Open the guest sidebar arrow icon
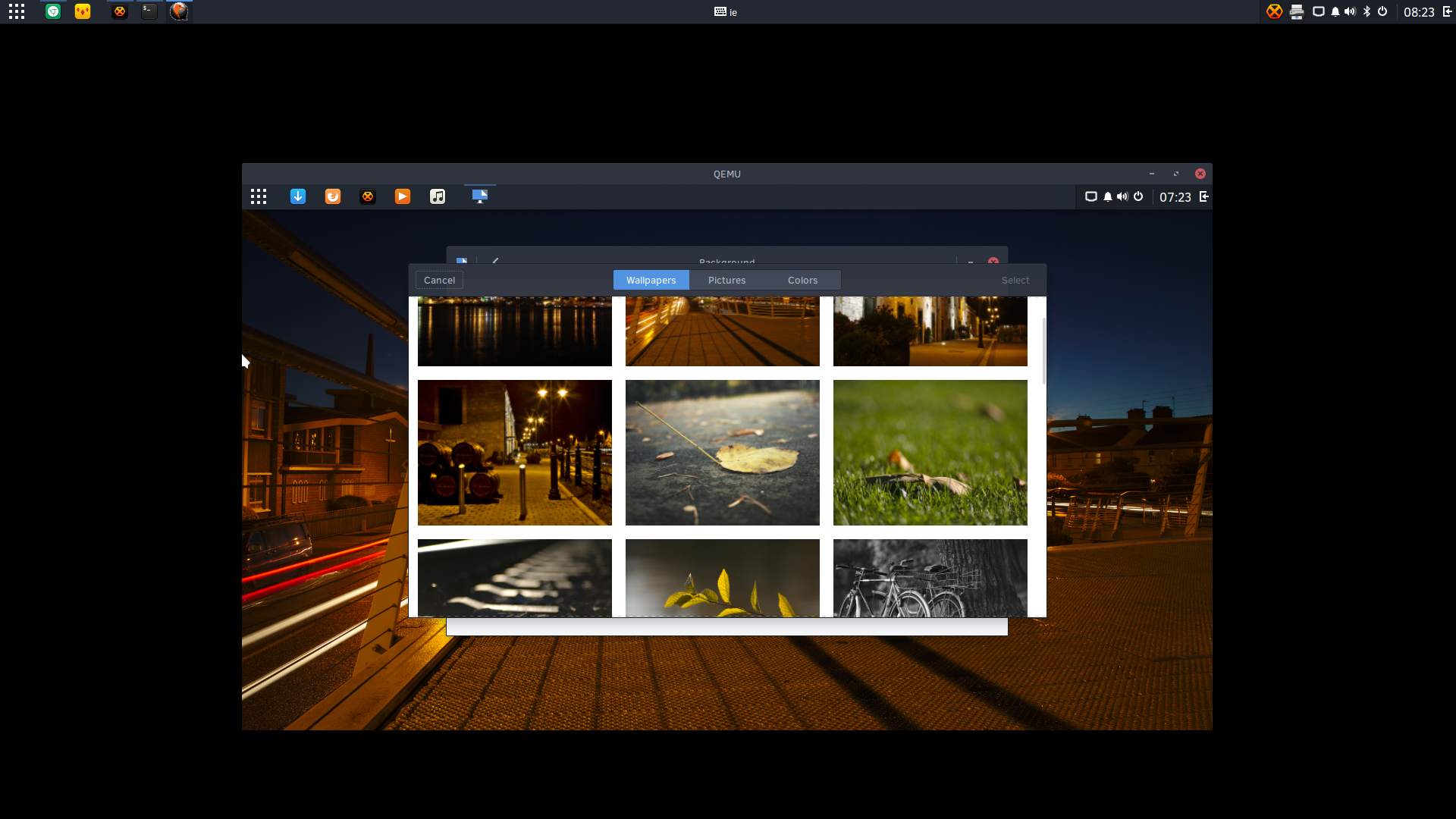Viewport: 1456px width, 819px height. coord(1203,196)
